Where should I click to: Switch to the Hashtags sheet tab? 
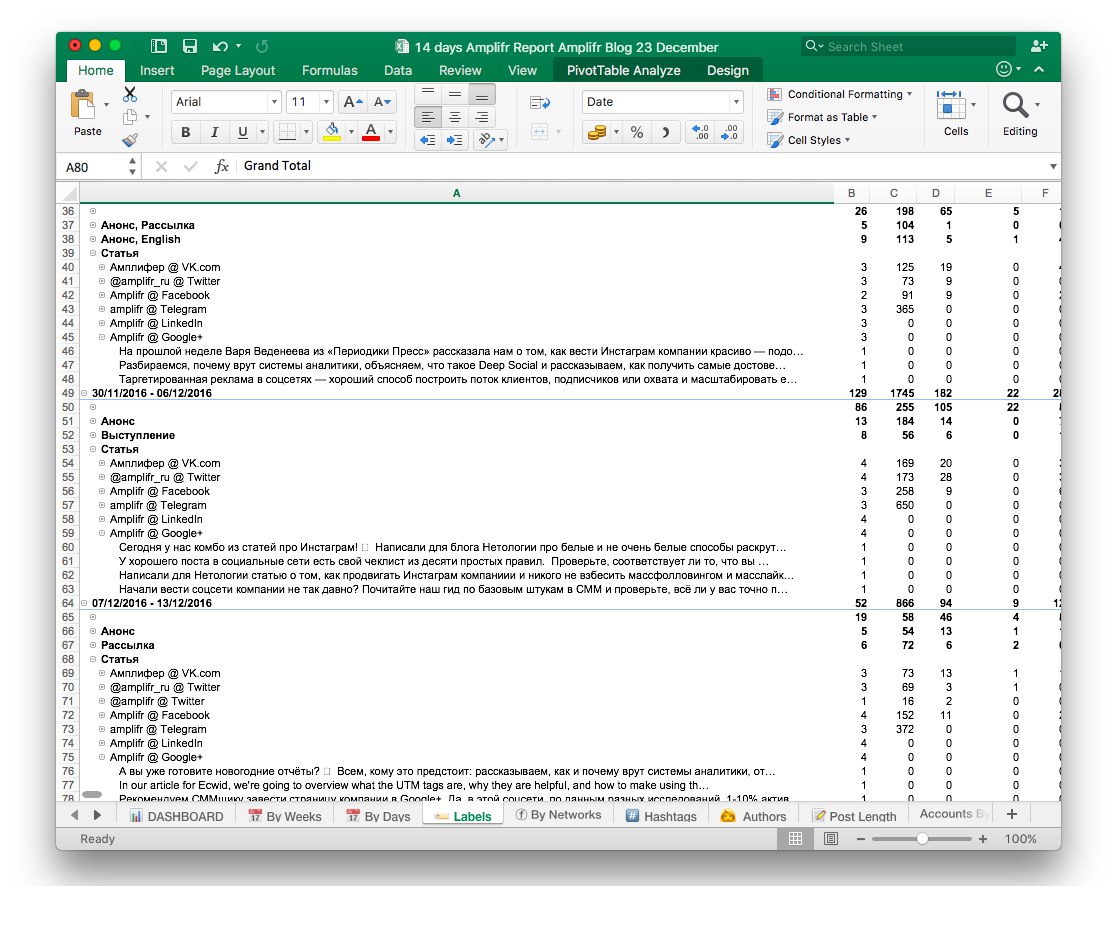(661, 816)
